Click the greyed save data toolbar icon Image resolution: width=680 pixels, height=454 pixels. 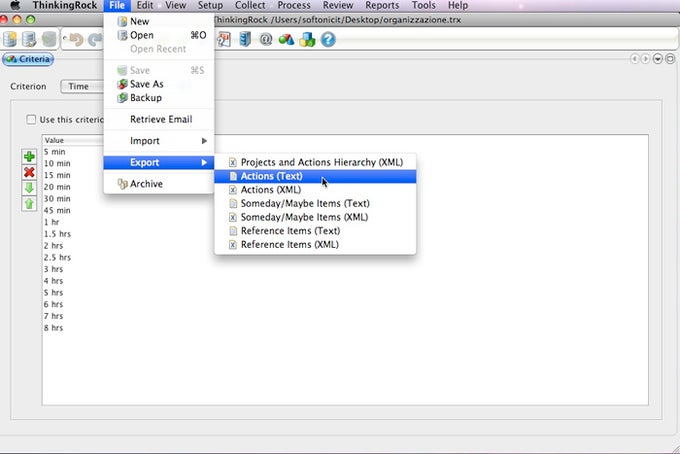tap(49, 39)
